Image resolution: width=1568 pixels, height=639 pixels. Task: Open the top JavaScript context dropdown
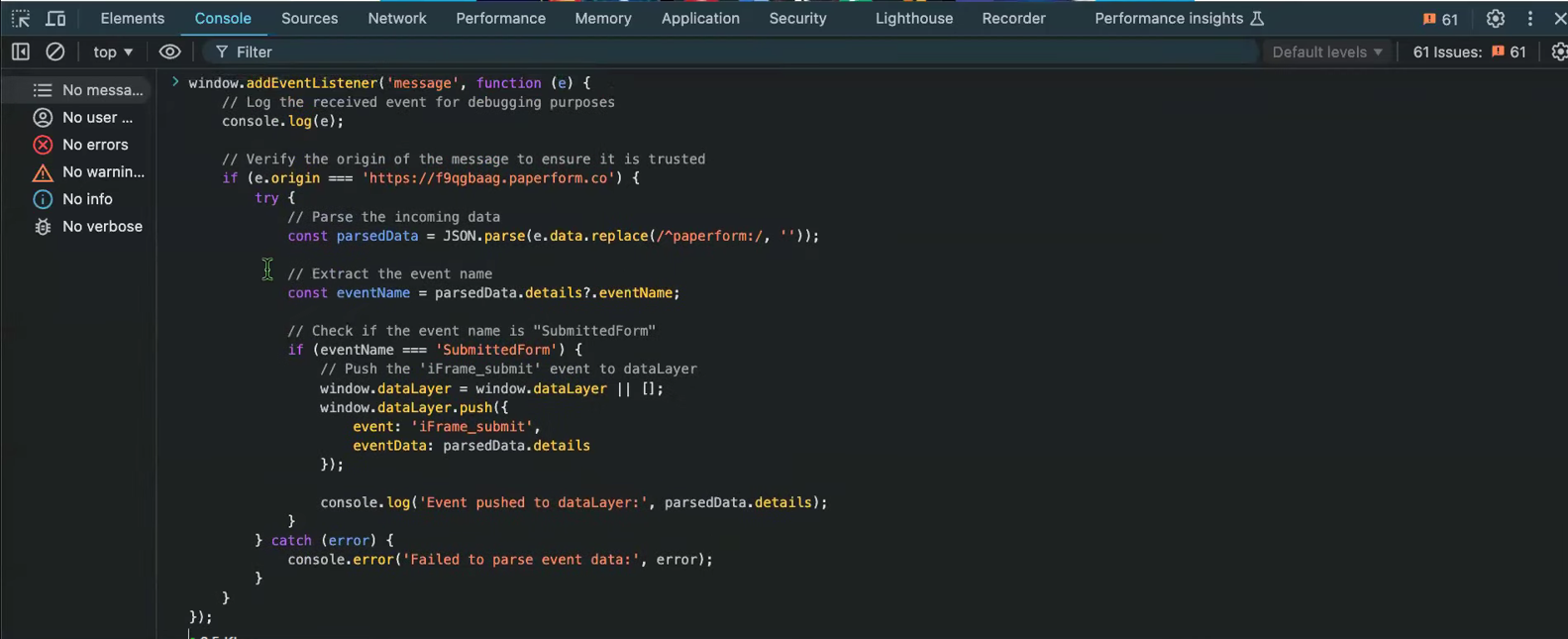(x=112, y=52)
